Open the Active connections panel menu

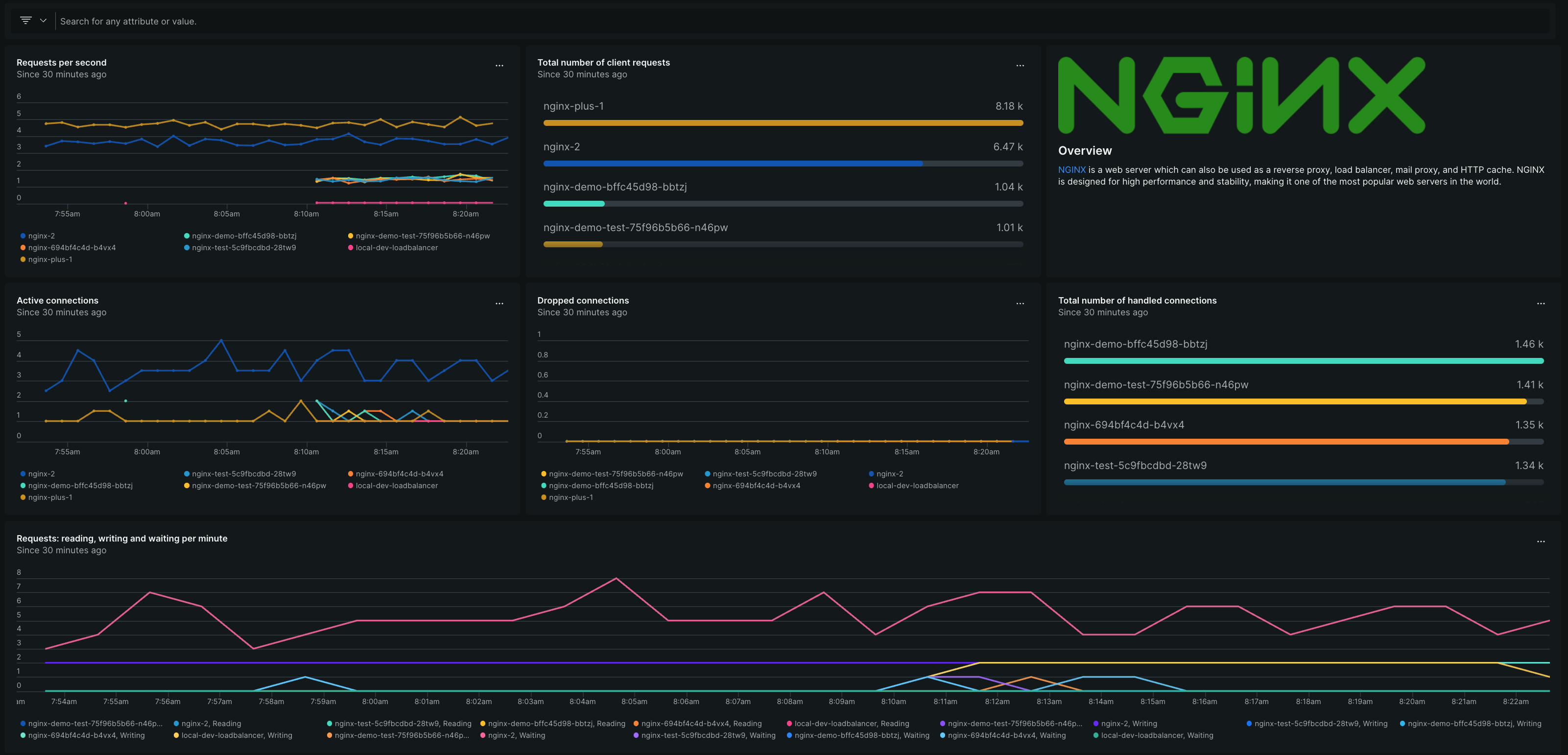point(499,303)
